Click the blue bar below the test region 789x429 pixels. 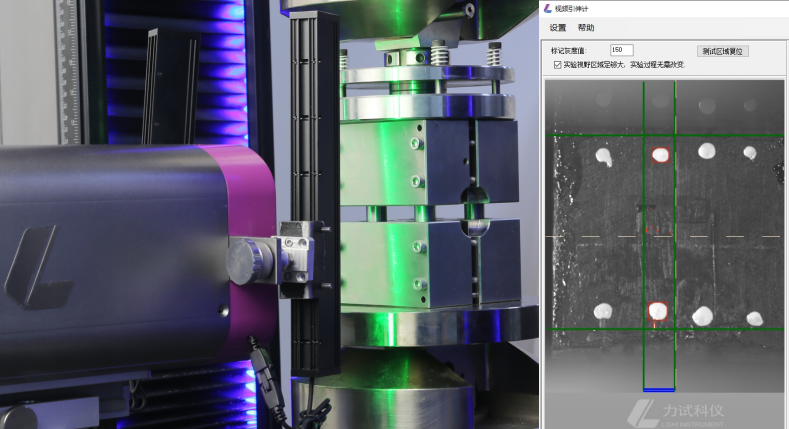pos(659,388)
